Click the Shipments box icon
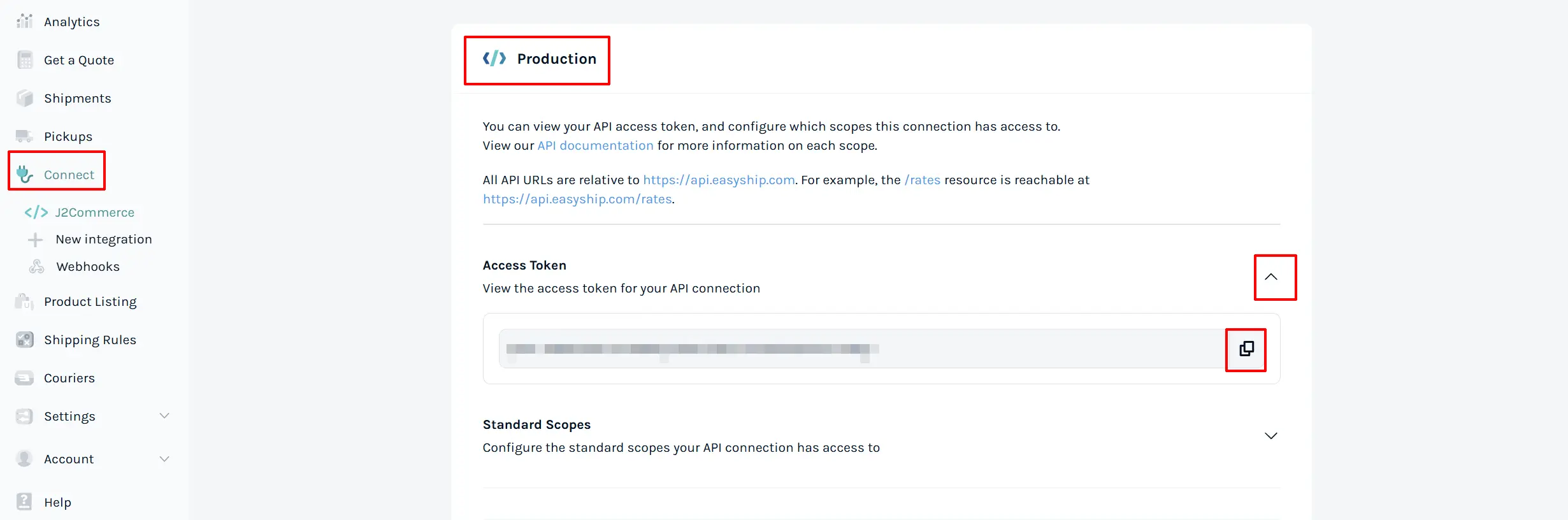This screenshot has height=520, width=1568. 24,98
